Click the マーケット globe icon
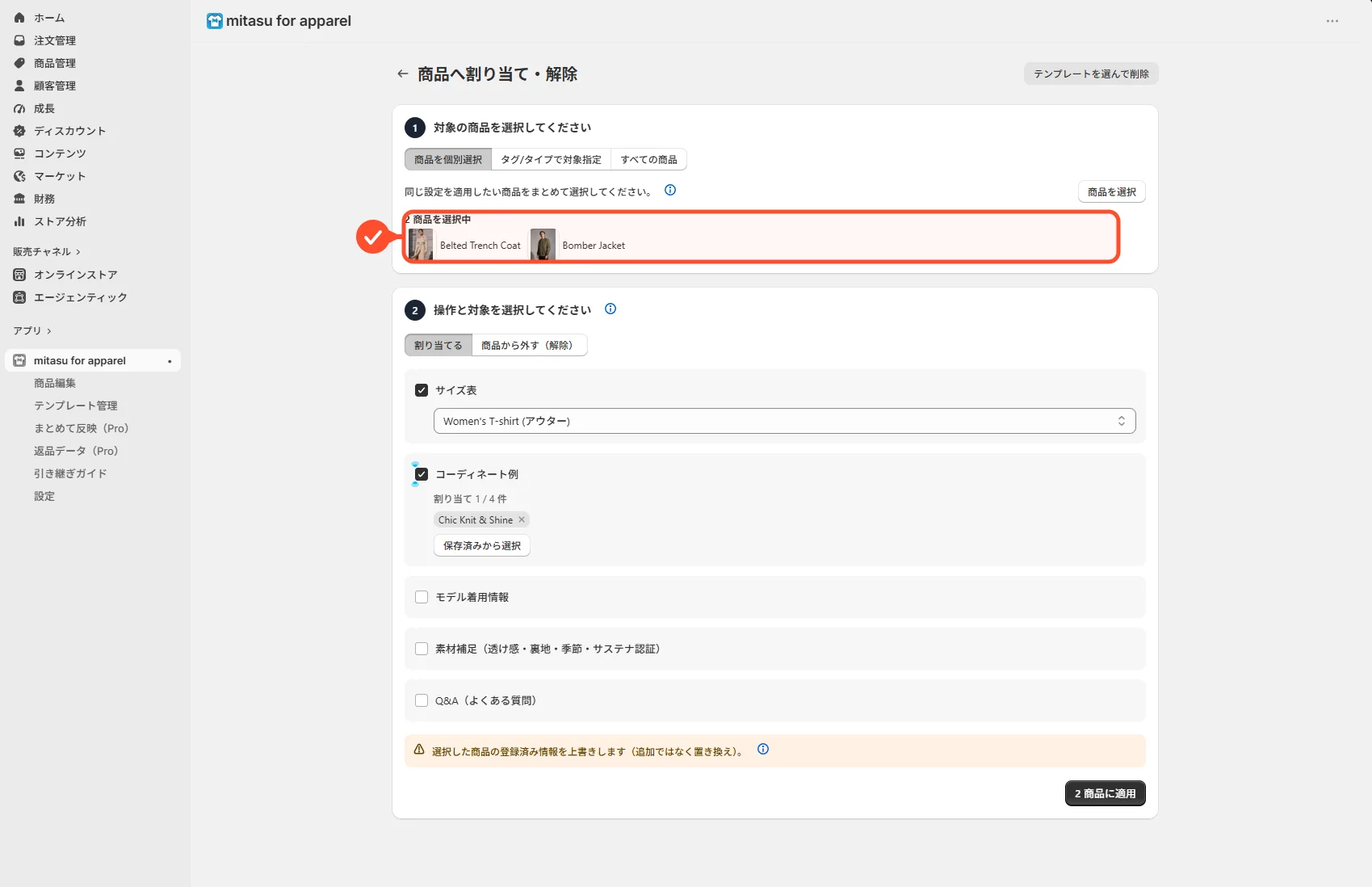 [x=19, y=176]
